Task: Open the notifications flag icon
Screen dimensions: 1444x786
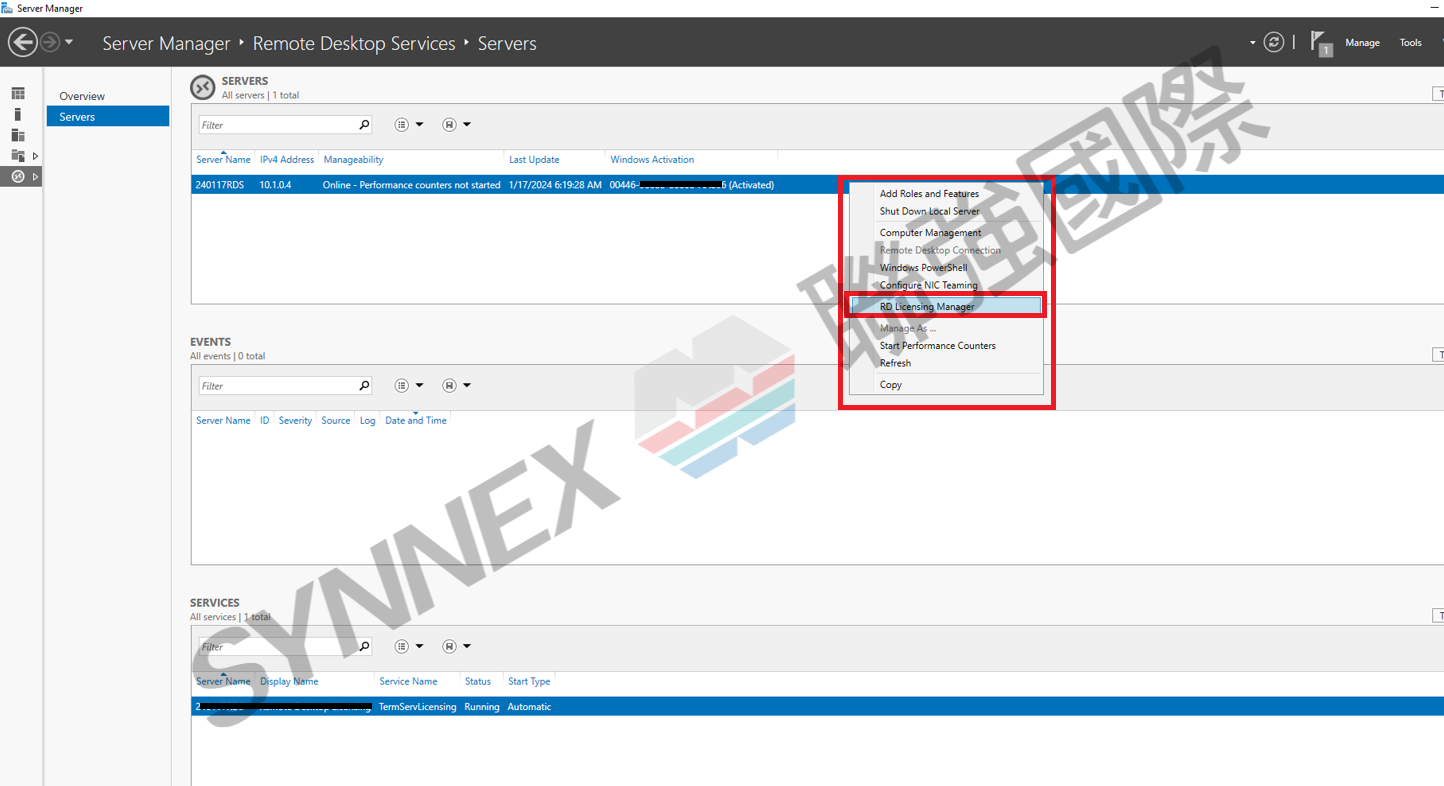Action: [x=1321, y=43]
